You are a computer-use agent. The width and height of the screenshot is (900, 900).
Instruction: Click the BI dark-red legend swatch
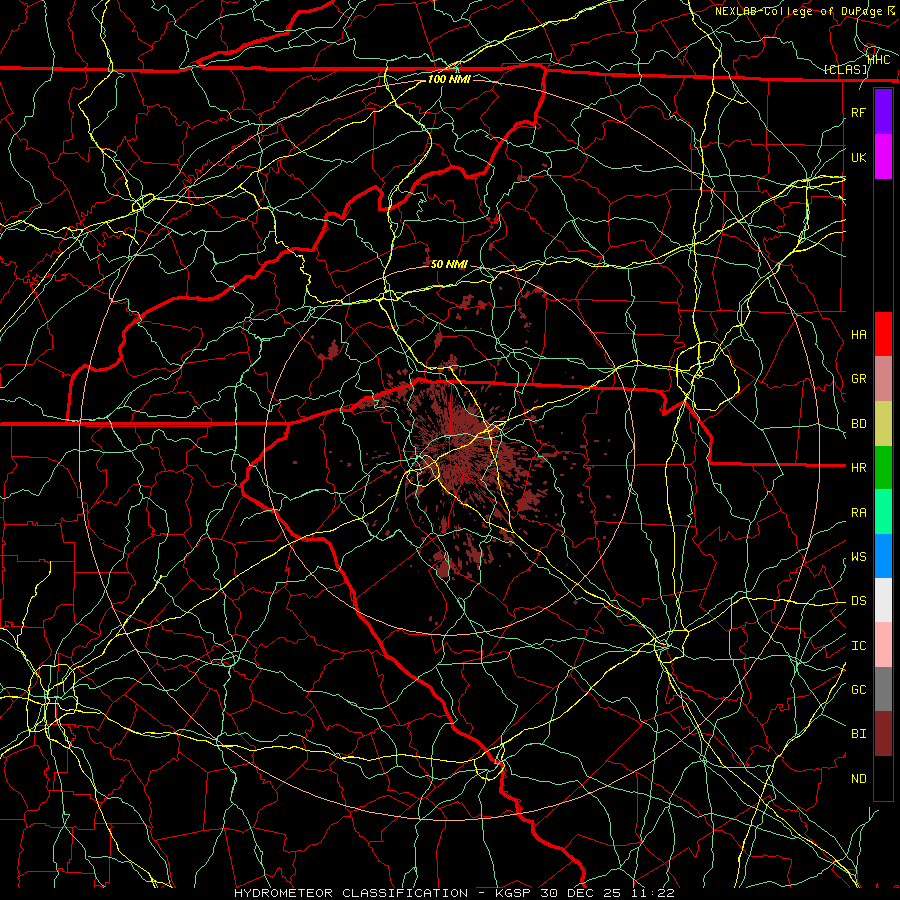click(x=883, y=734)
